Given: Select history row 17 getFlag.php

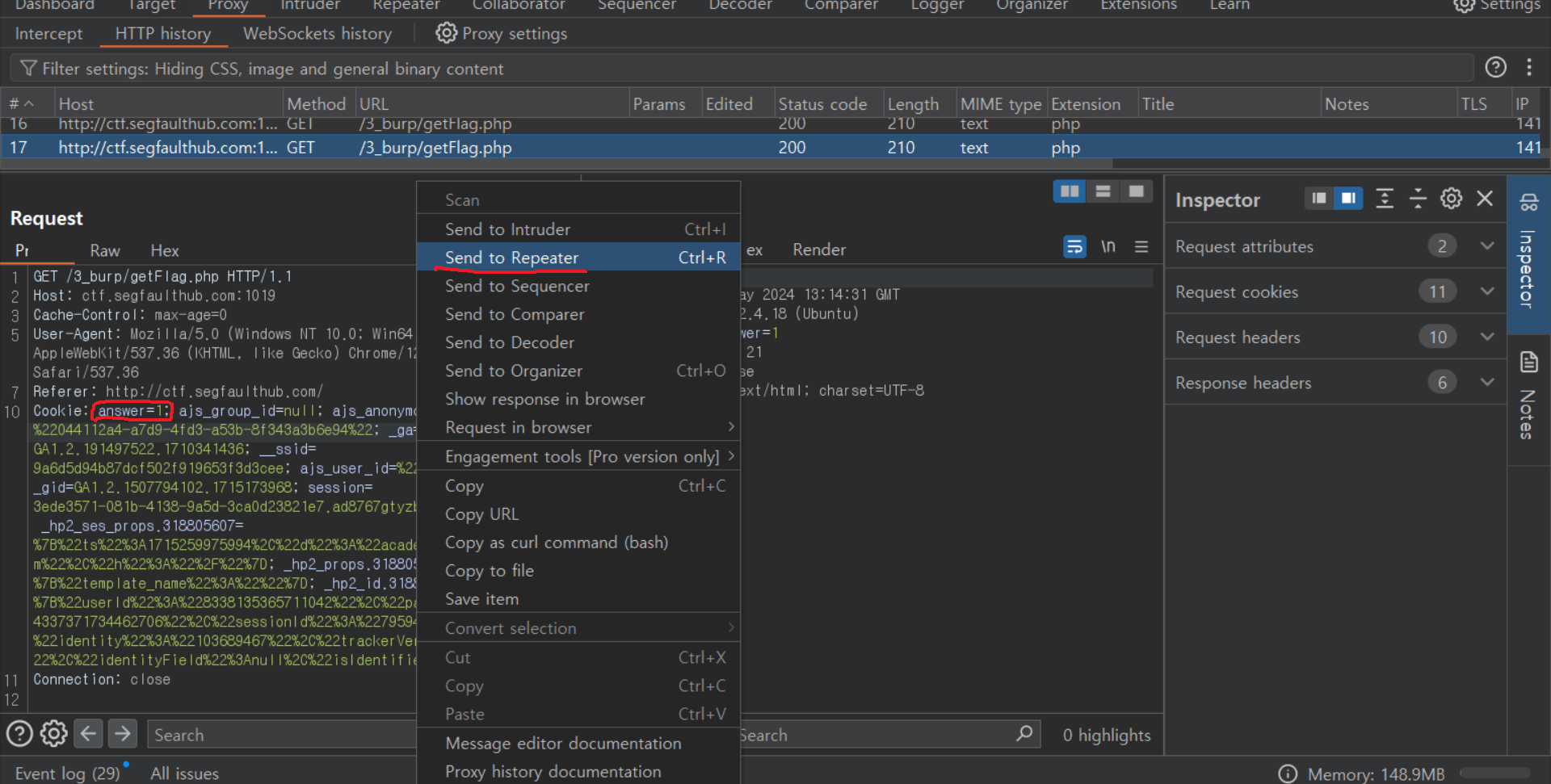Looking at the screenshot, I should pyautogui.click(x=774, y=147).
